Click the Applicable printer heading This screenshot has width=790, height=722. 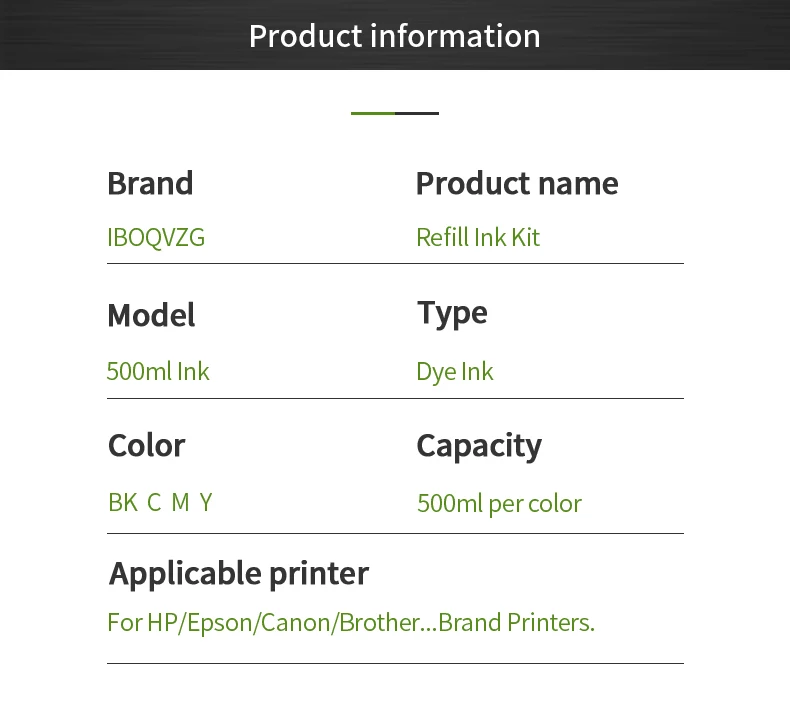(238, 574)
